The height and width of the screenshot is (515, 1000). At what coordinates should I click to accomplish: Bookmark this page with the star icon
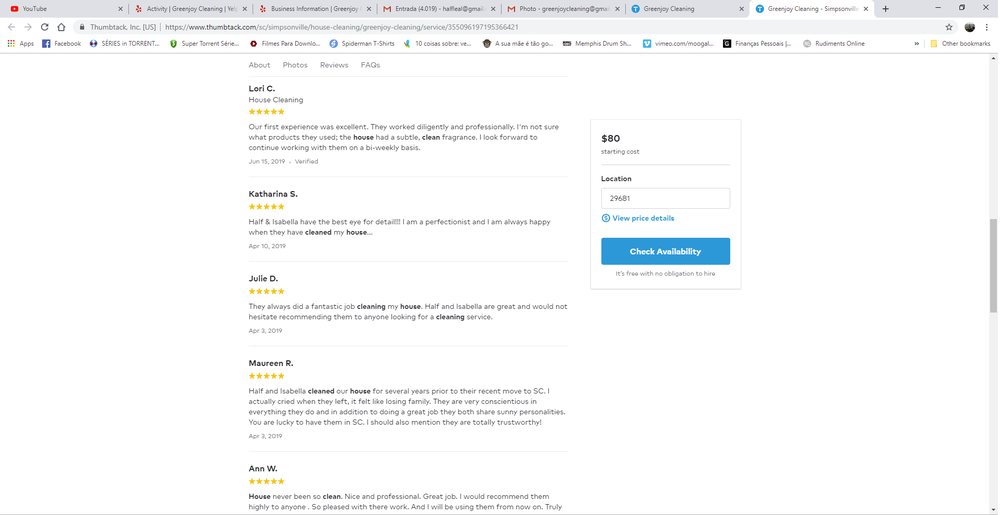click(949, 27)
